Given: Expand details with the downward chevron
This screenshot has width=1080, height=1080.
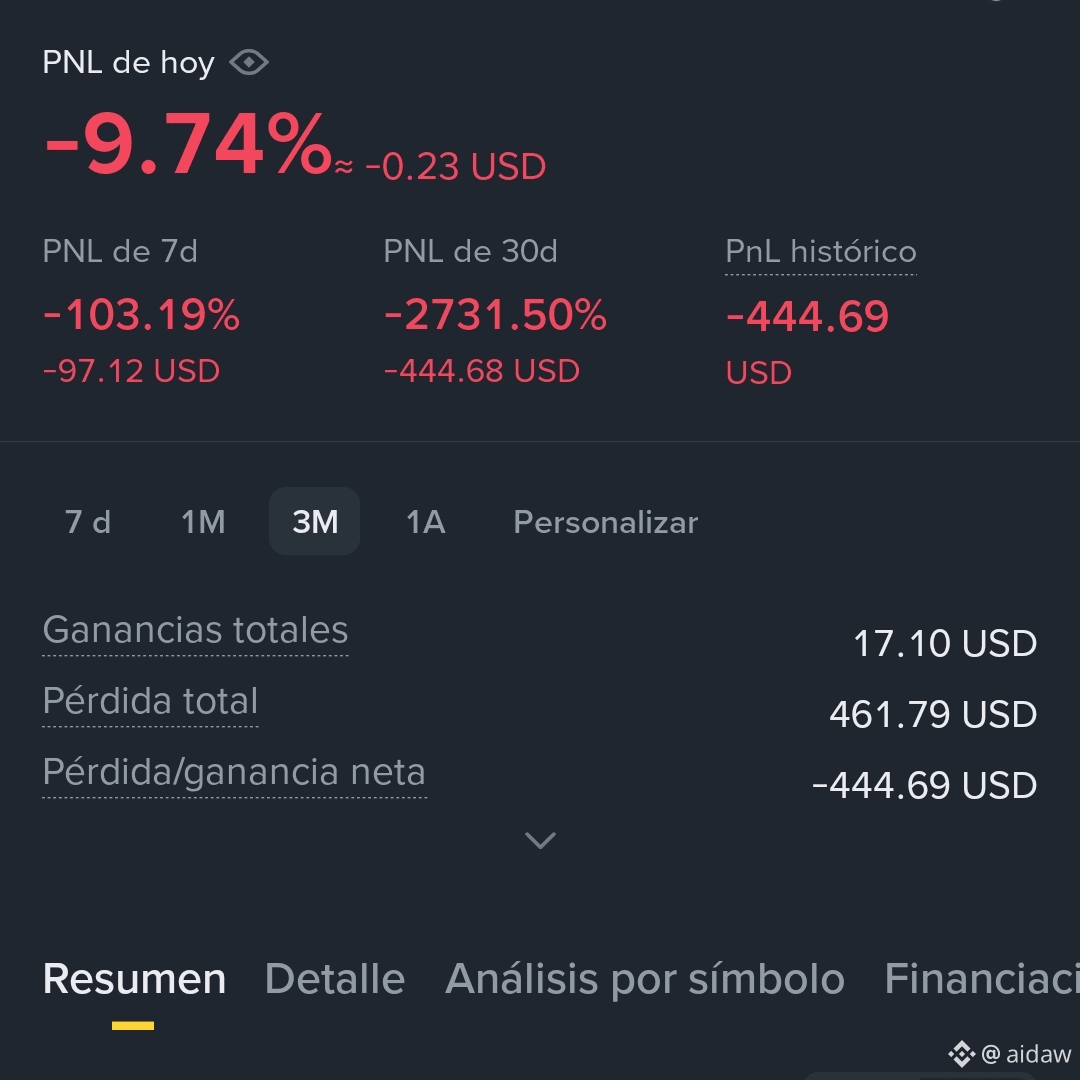Looking at the screenshot, I should 540,840.
